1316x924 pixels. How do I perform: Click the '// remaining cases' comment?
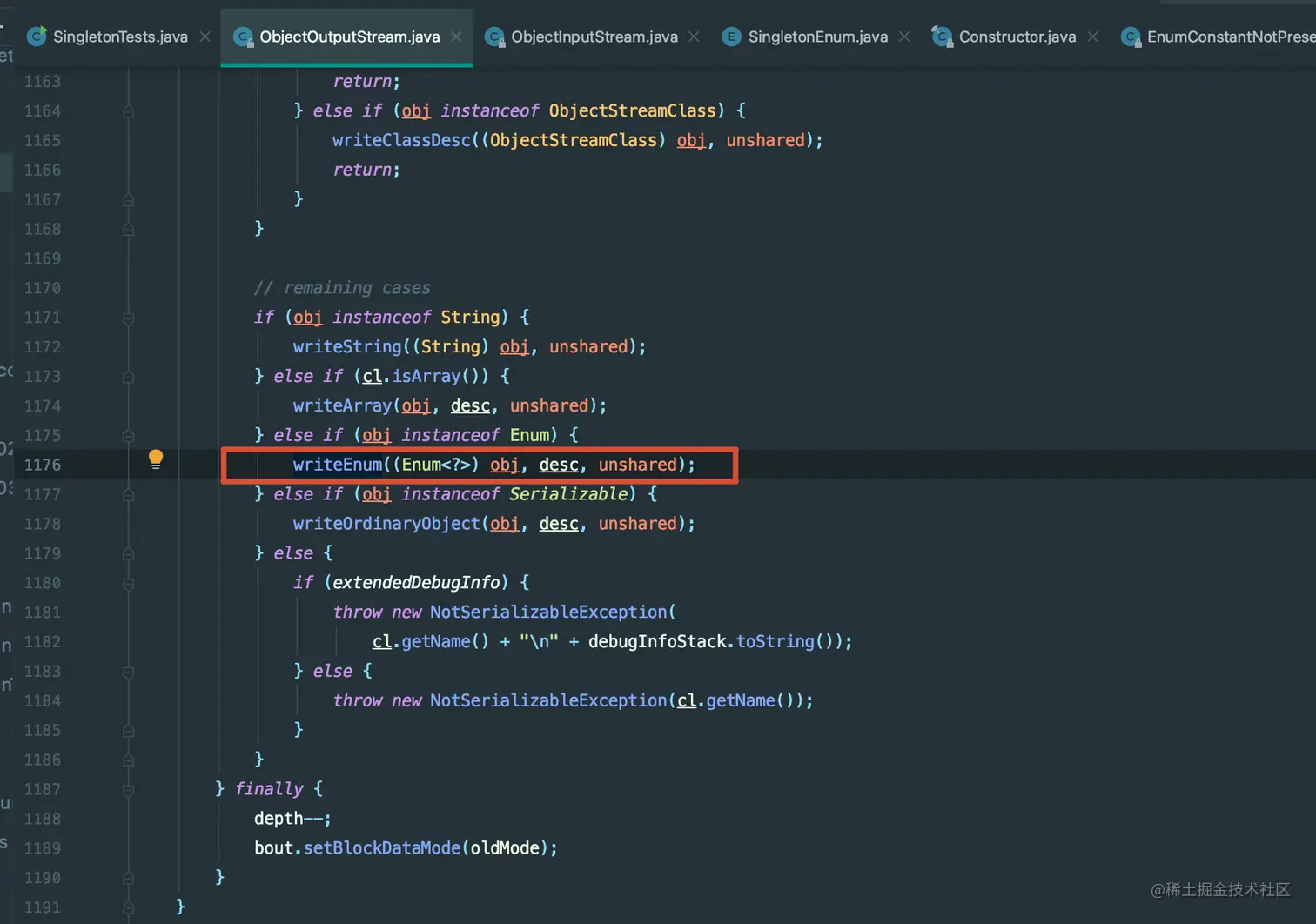[x=342, y=288]
